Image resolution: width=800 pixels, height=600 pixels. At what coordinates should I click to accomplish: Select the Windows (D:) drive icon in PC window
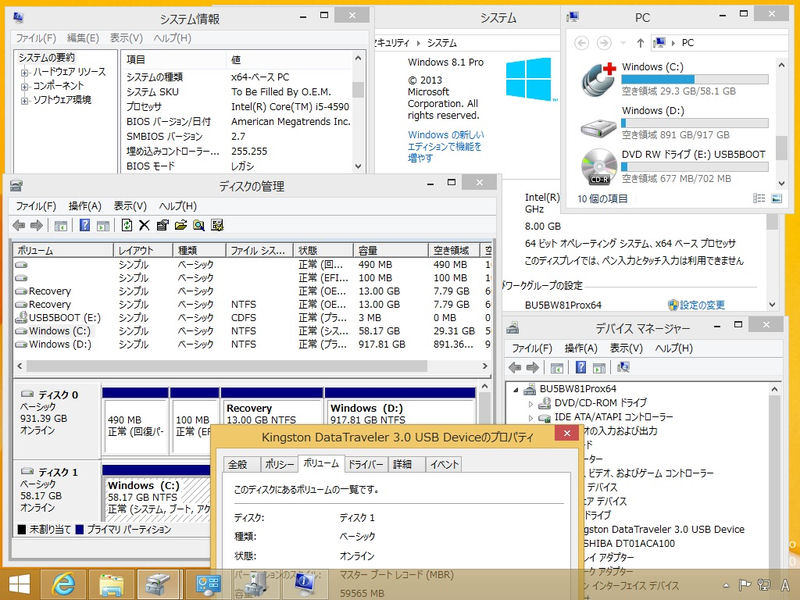(598, 127)
